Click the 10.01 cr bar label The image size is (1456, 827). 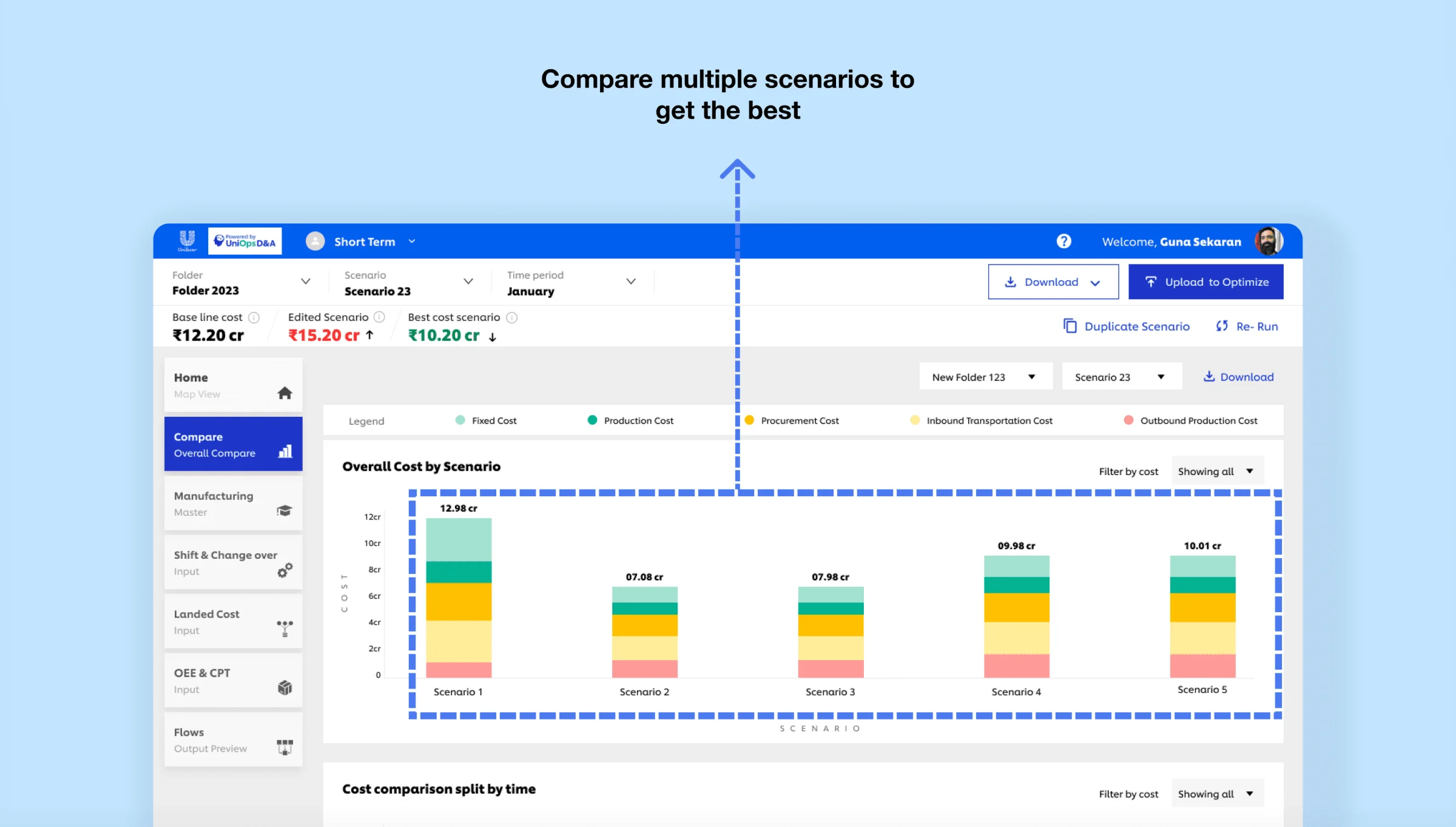tap(1202, 546)
